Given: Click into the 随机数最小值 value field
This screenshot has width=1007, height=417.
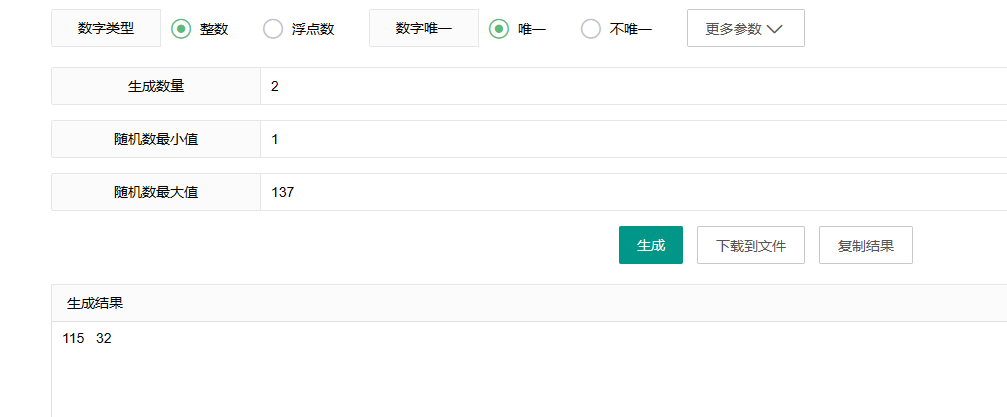Looking at the screenshot, I should [x=633, y=139].
